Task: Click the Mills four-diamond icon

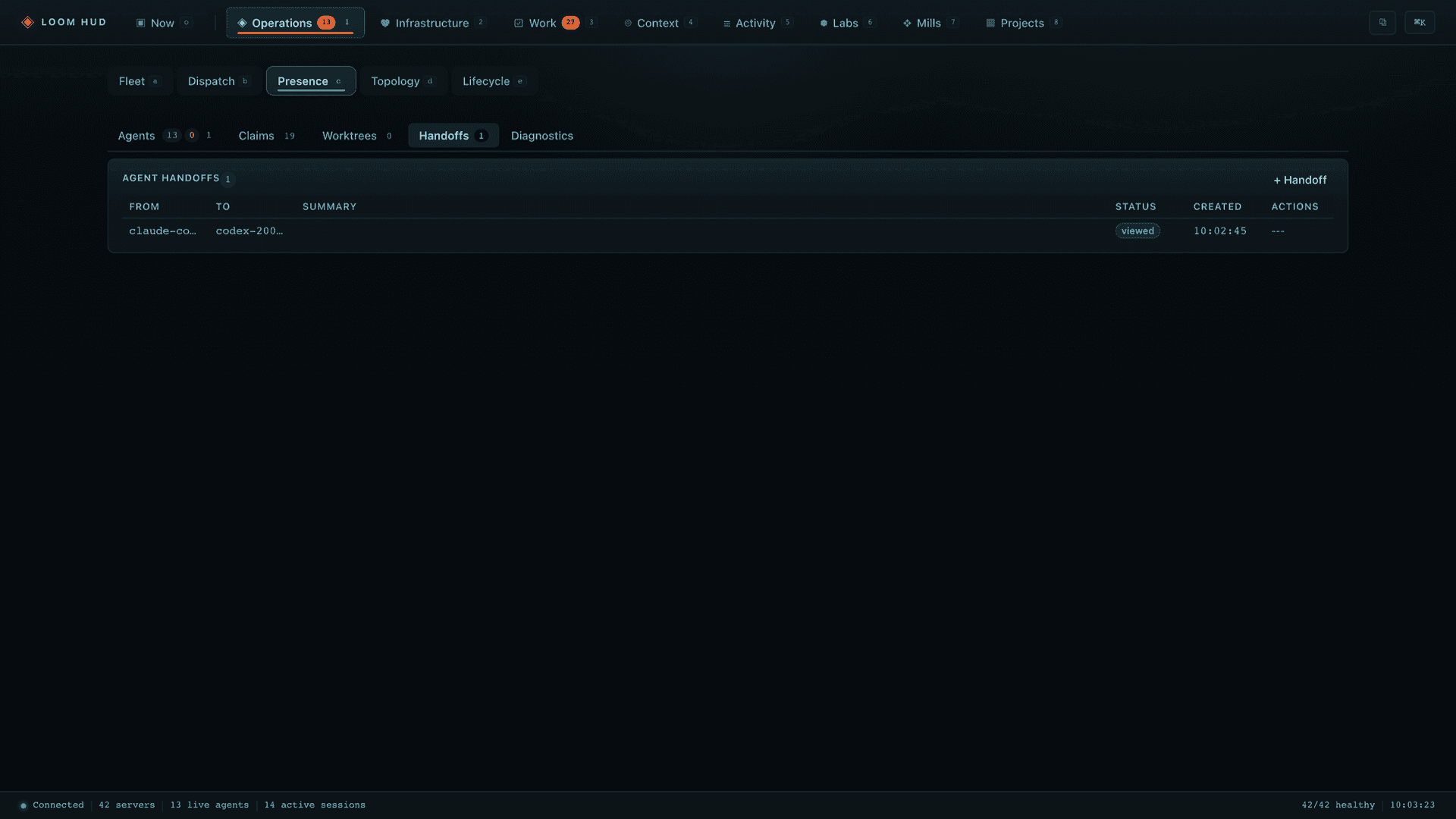Action: (x=907, y=24)
